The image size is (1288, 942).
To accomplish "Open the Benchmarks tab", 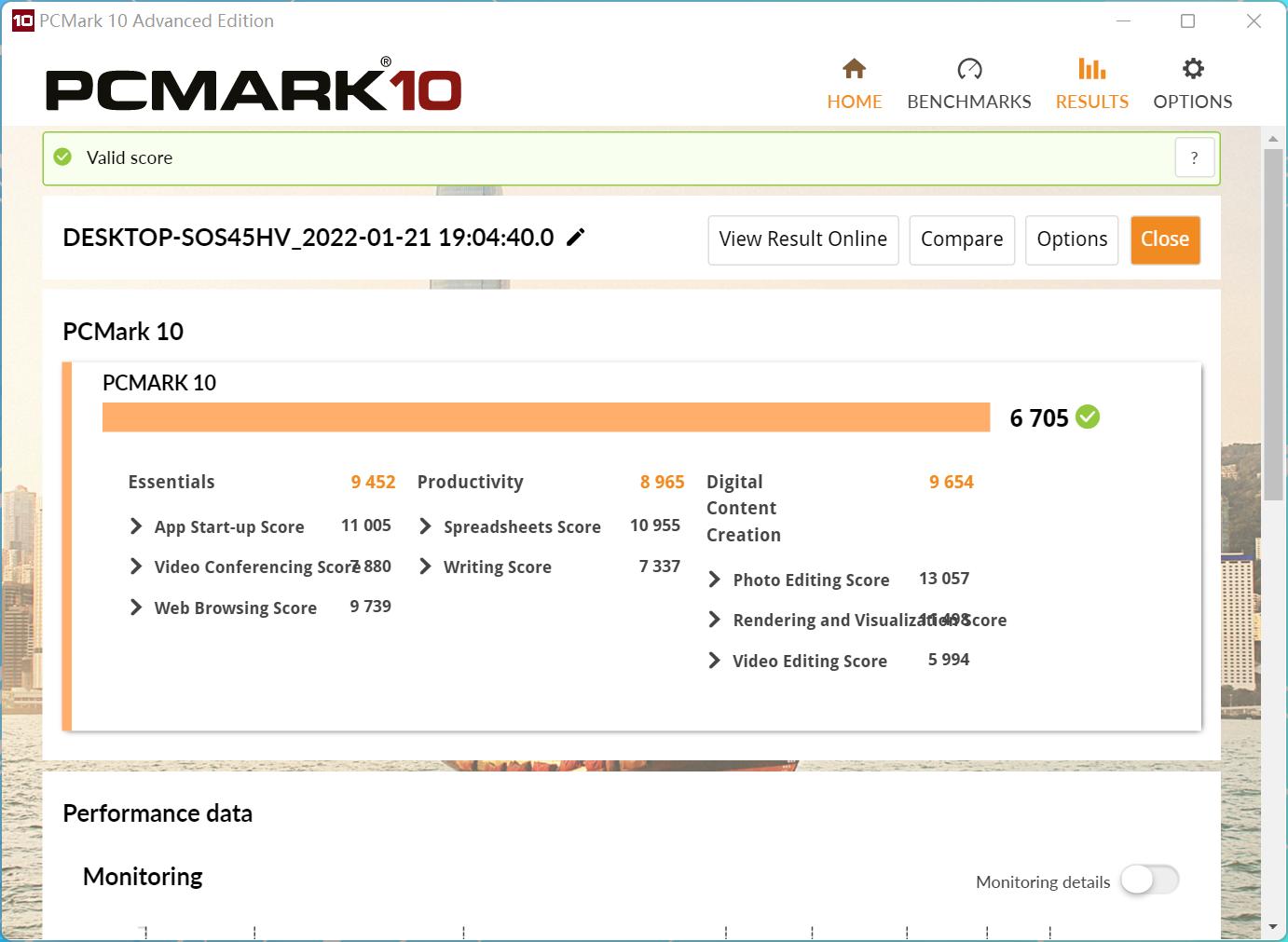I will [x=969, y=84].
